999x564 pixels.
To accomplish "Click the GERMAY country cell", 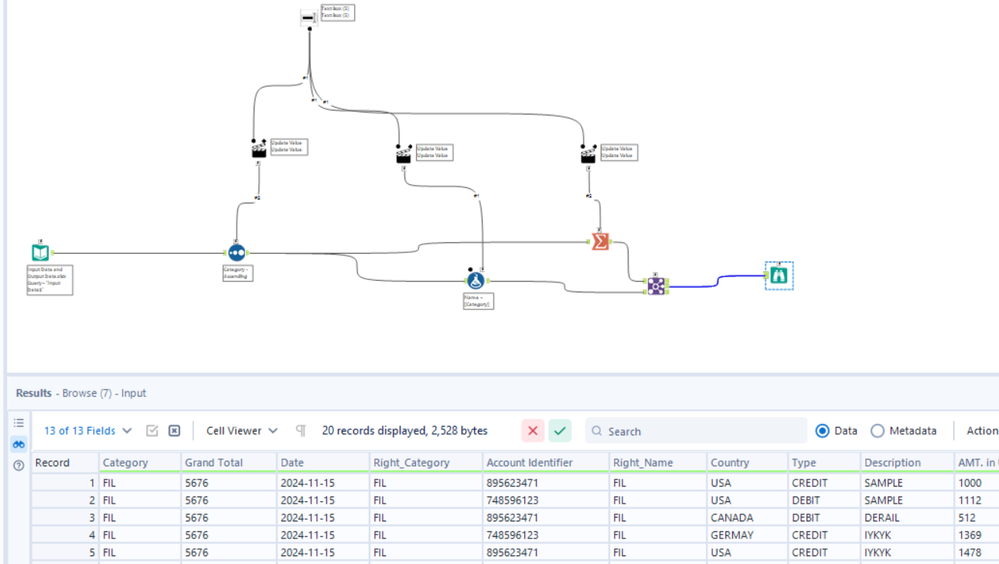I will pyautogui.click(x=747, y=535).
